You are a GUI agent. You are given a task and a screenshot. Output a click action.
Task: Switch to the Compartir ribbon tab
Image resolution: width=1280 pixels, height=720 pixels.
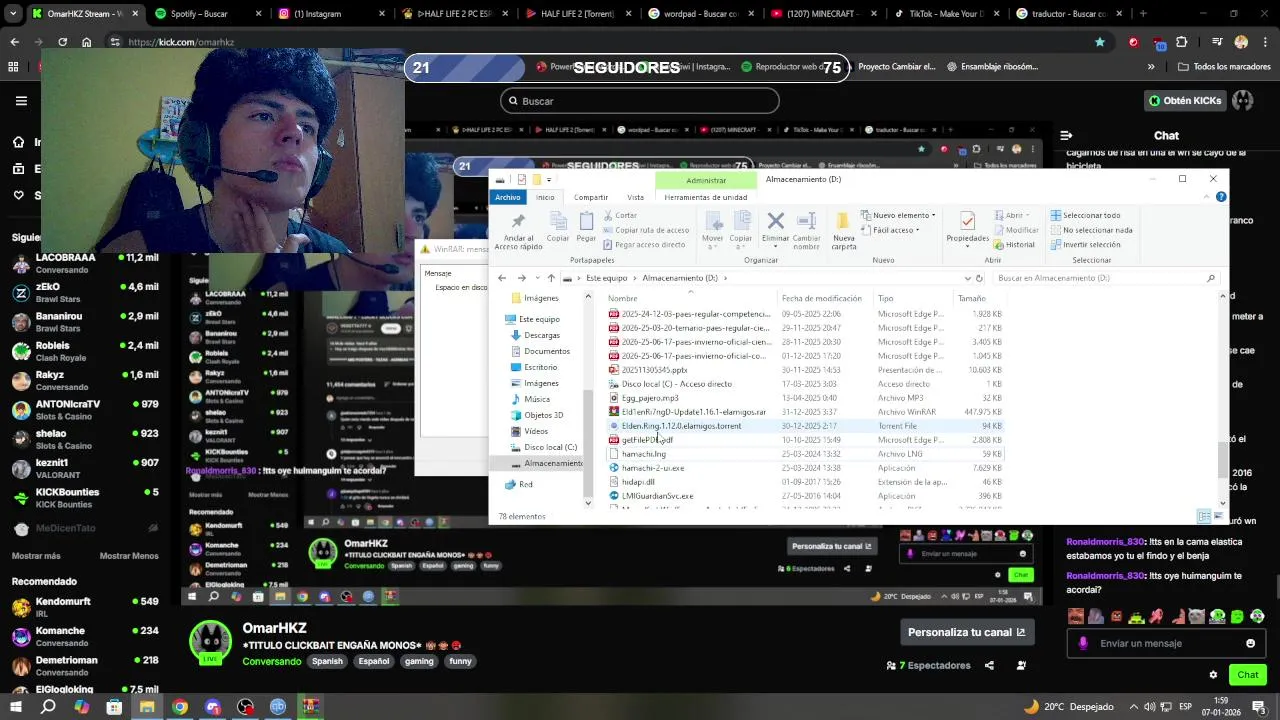(591, 197)
